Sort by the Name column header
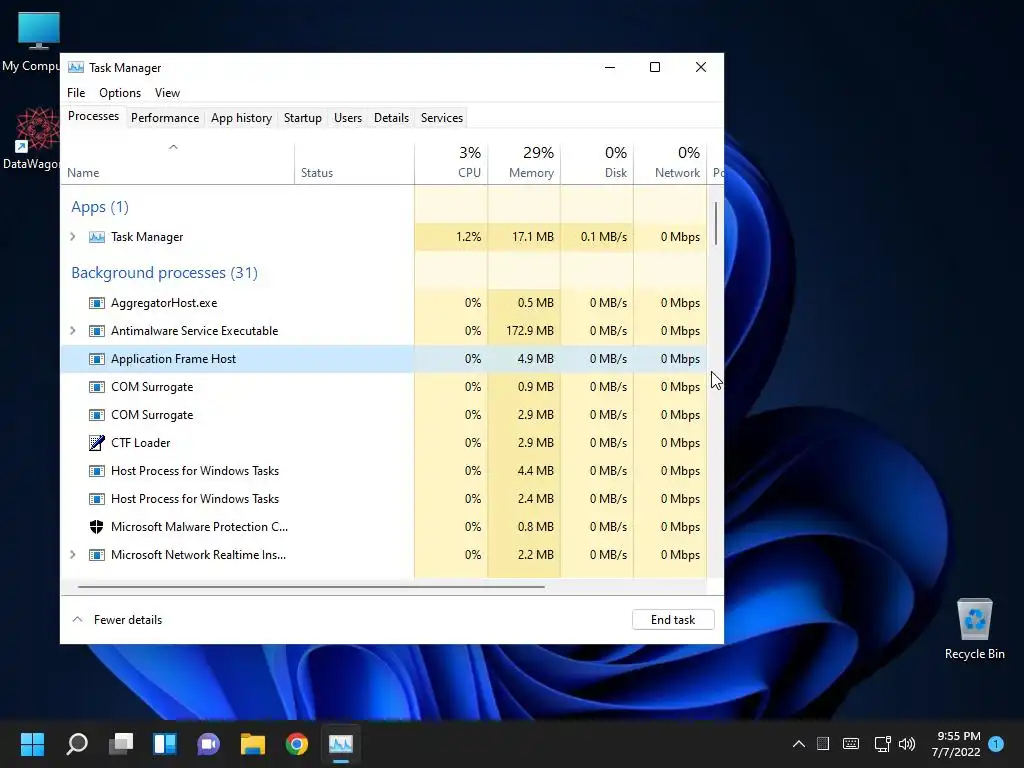 pos(178,163)
